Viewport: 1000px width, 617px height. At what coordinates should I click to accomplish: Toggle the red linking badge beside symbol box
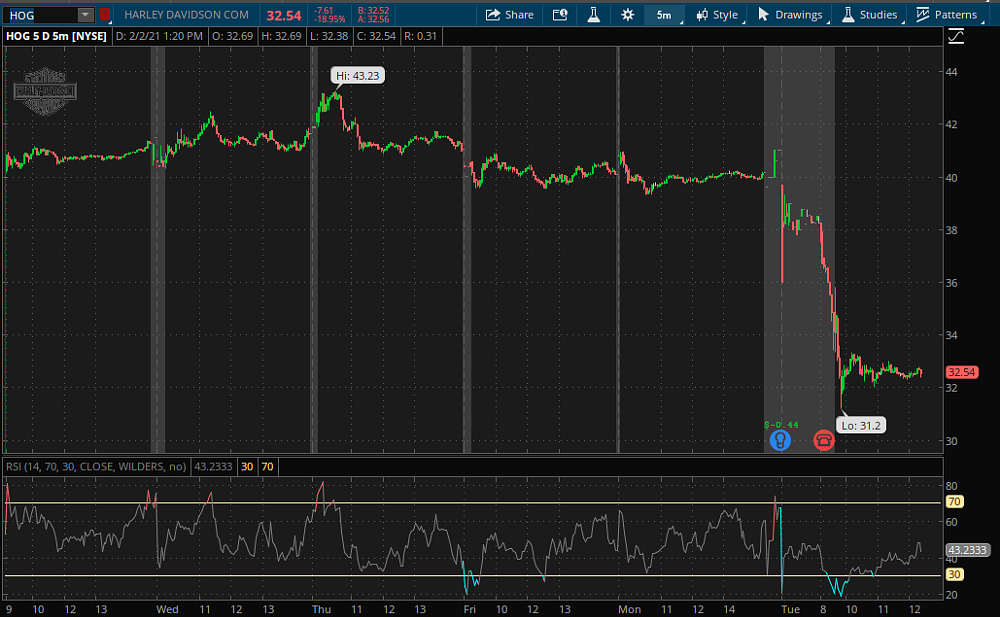(103, 14)
